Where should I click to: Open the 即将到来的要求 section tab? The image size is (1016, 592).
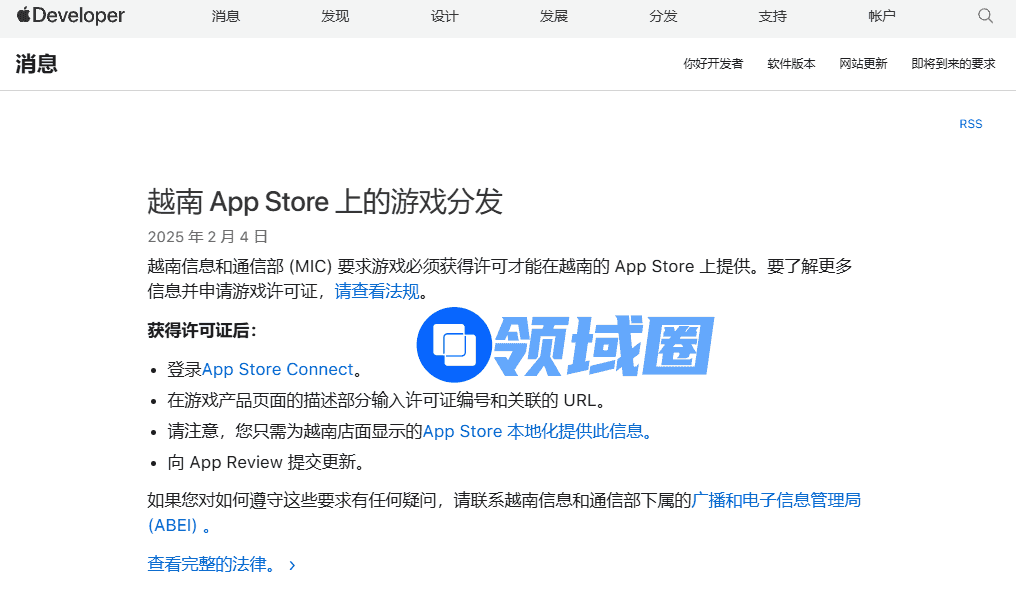(x=953, y=64)
